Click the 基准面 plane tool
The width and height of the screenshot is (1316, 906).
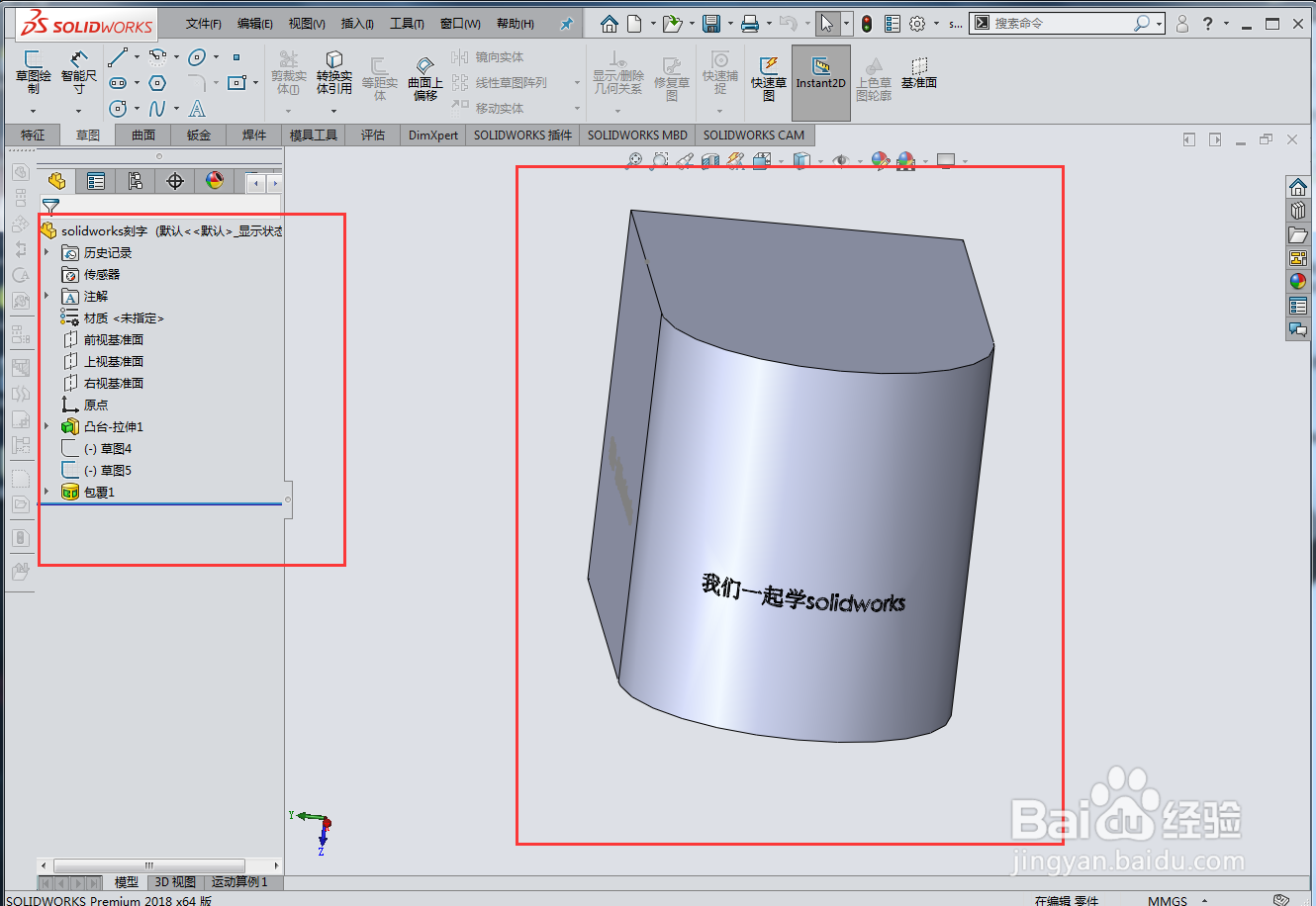pos(919,73)
